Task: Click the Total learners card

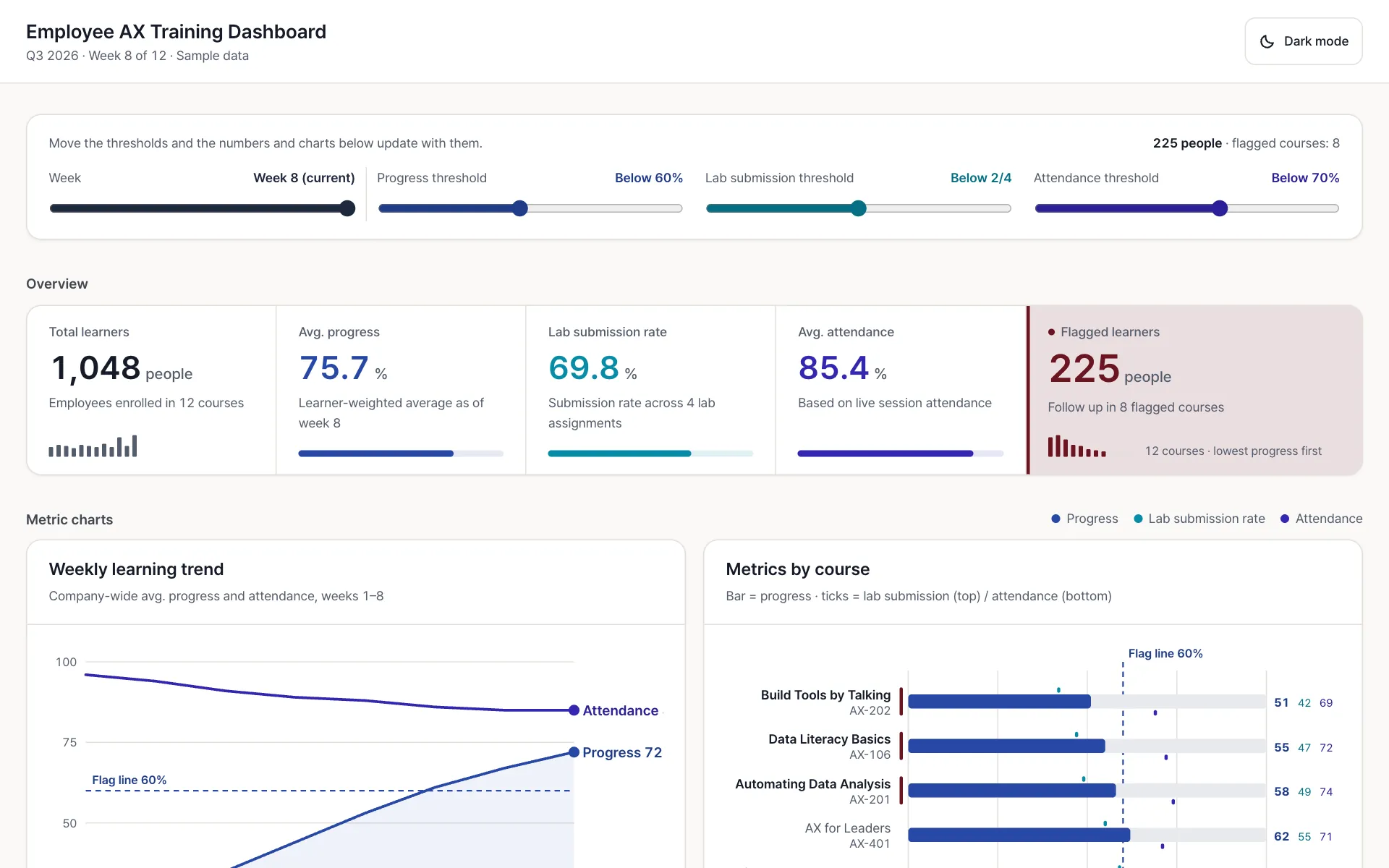Action: click(x=151, y=390)
